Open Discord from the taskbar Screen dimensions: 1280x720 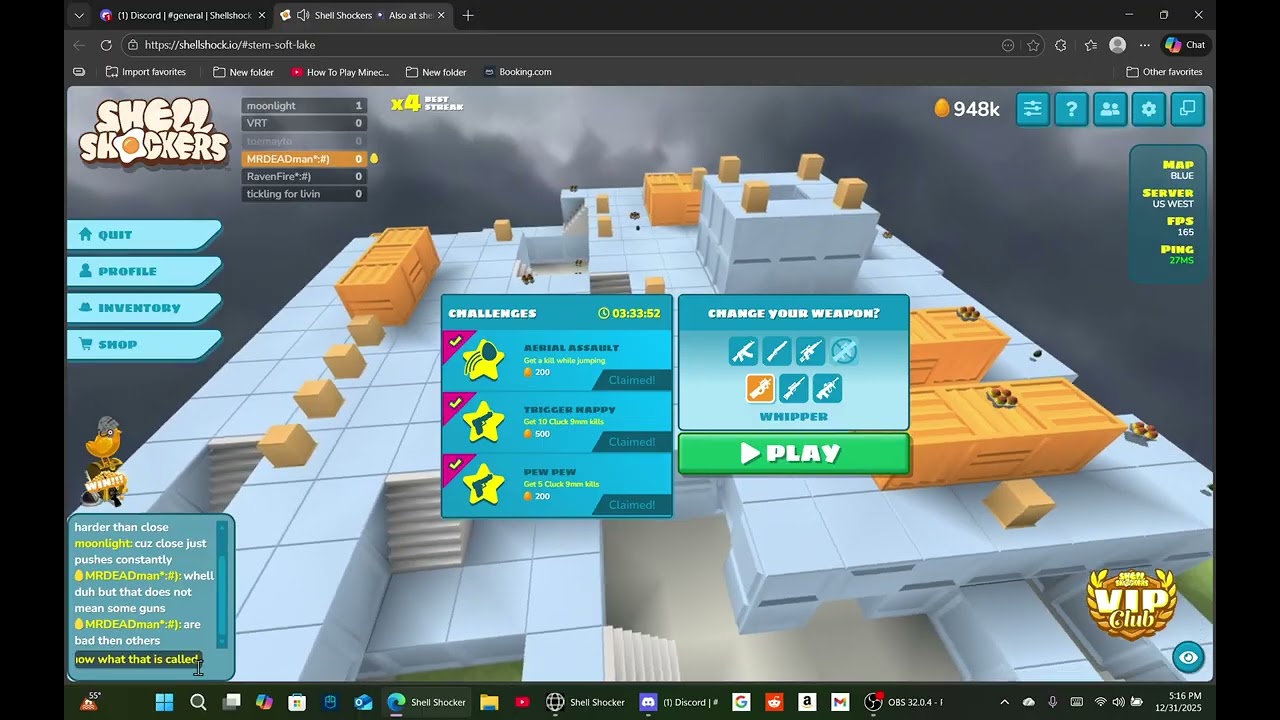coord(679,702)
